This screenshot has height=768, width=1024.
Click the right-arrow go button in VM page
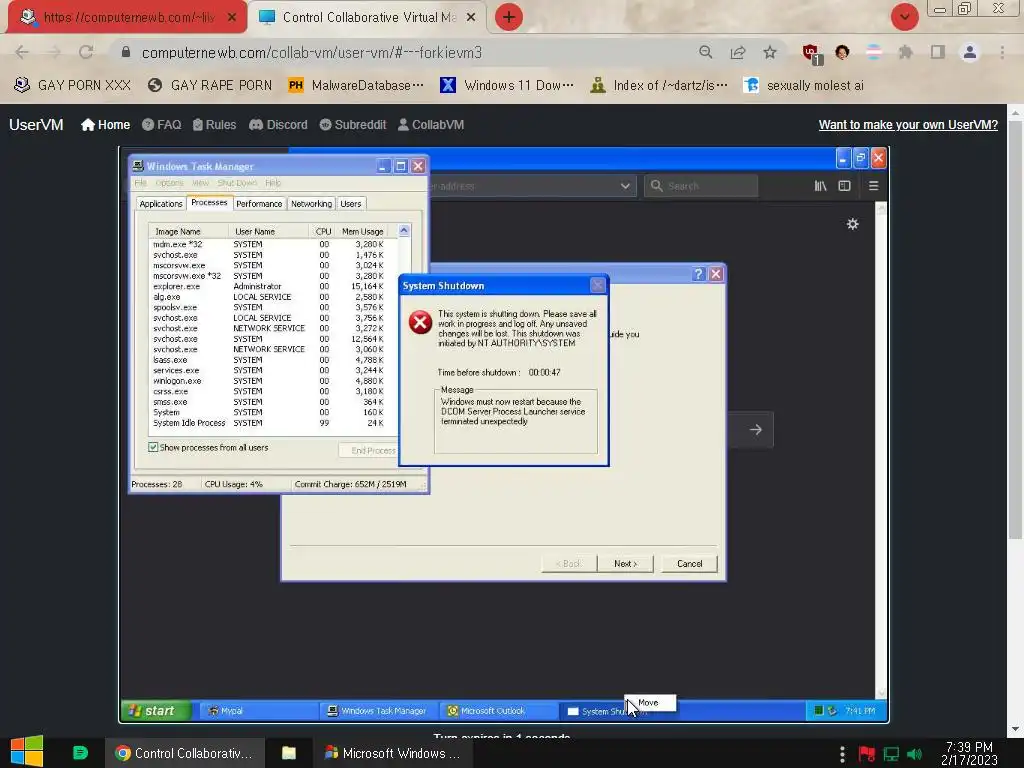(756, 430)
